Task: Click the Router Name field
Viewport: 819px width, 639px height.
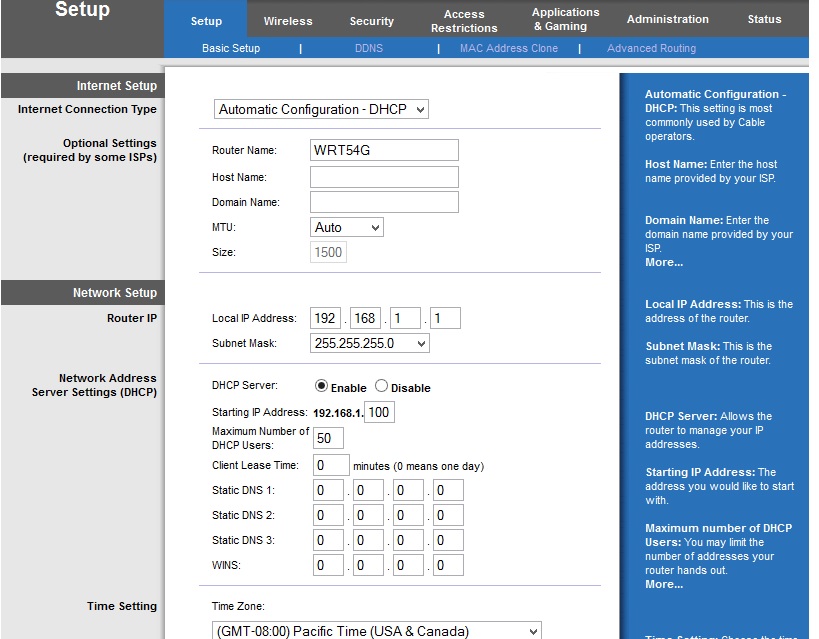Action: click(384, 150)
